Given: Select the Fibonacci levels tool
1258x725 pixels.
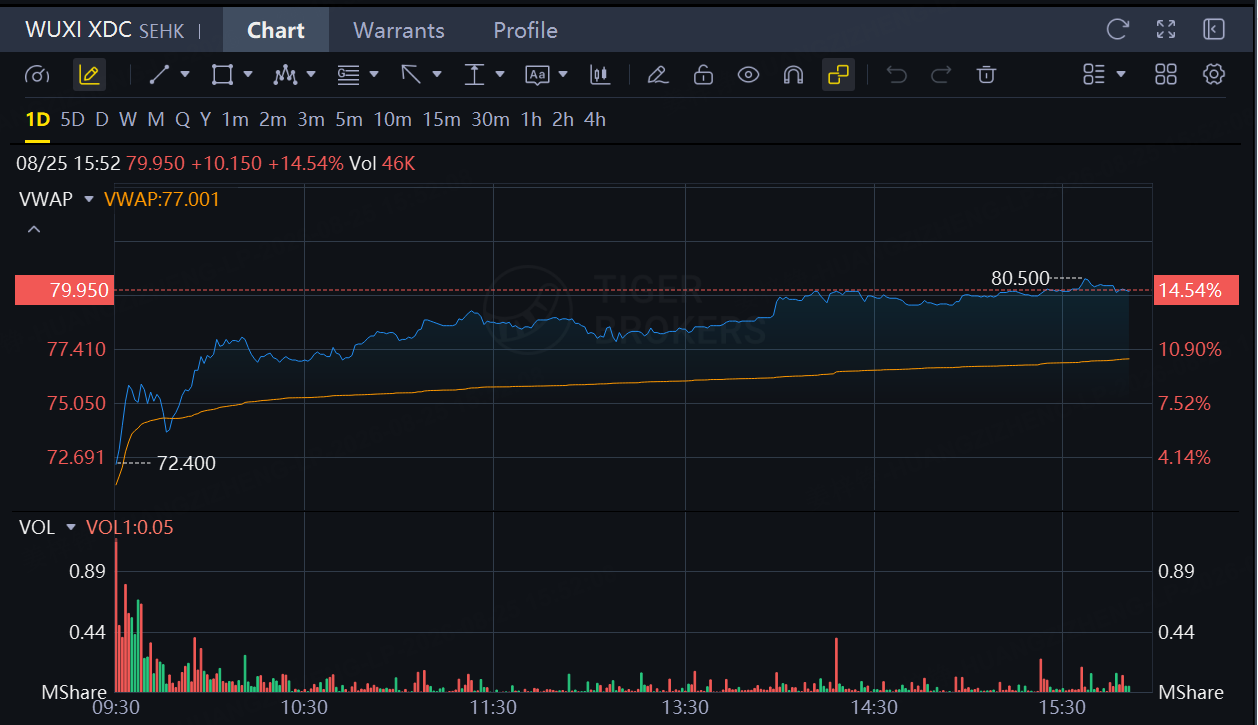Looking at the screenshot, I should coord(348,75).
